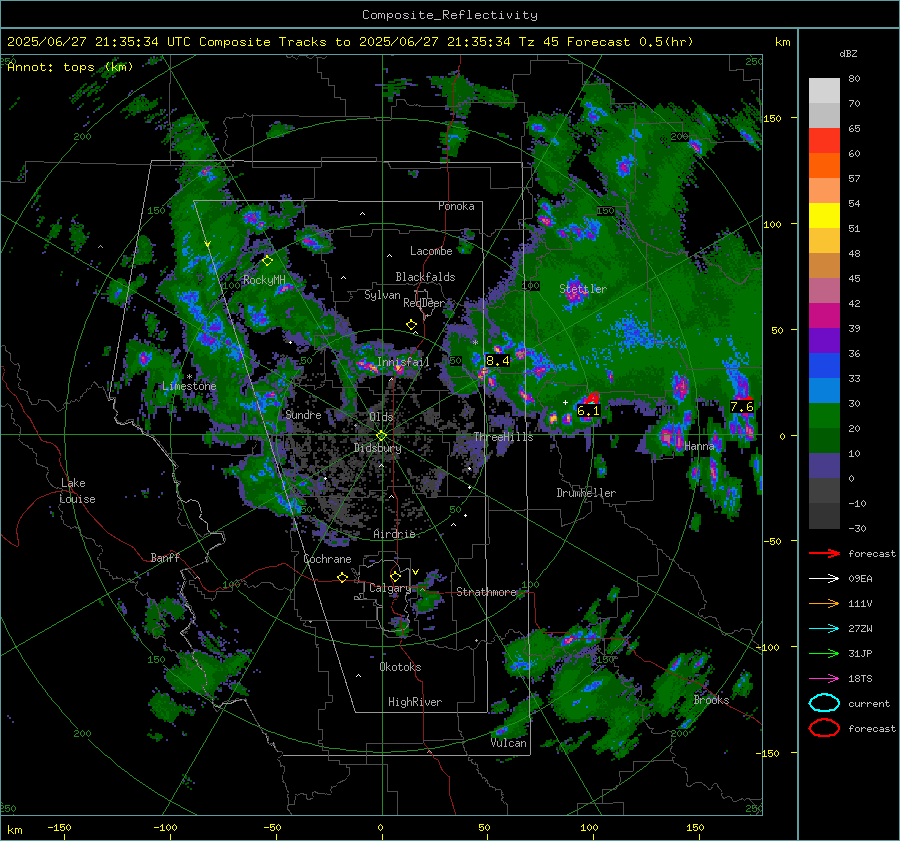Click the cyan current ellipse legend icon
The height and width of the screenshot is (841, 900).
[x=824, y=703]
